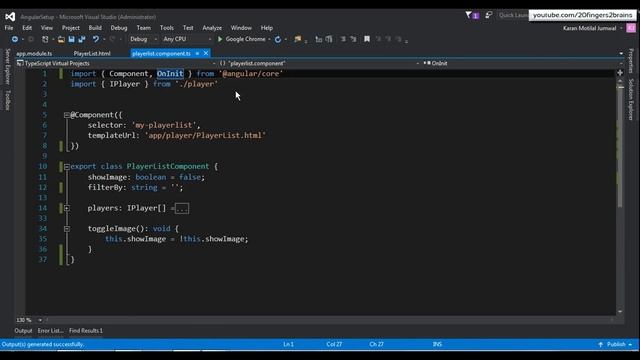640x360 pixels.
Task: Open the Find Results 1 tab
Action: tap(86, 331)
